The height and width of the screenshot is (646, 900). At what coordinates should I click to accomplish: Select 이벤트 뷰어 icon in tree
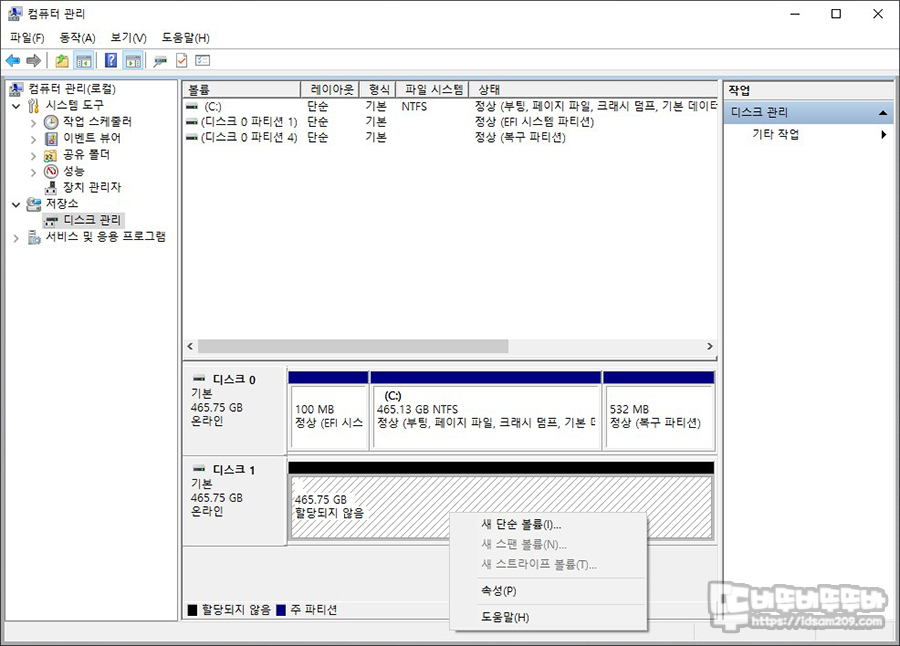(51, 138)
